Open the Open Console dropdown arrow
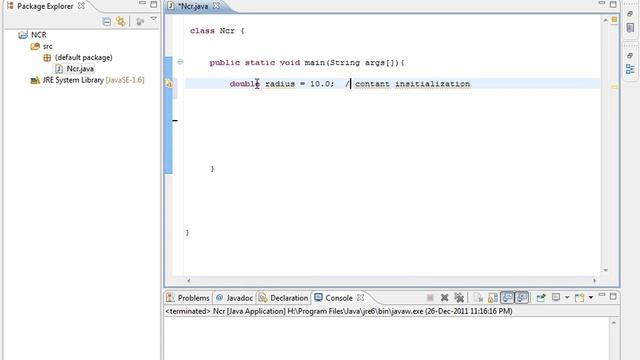 [591, 298]
